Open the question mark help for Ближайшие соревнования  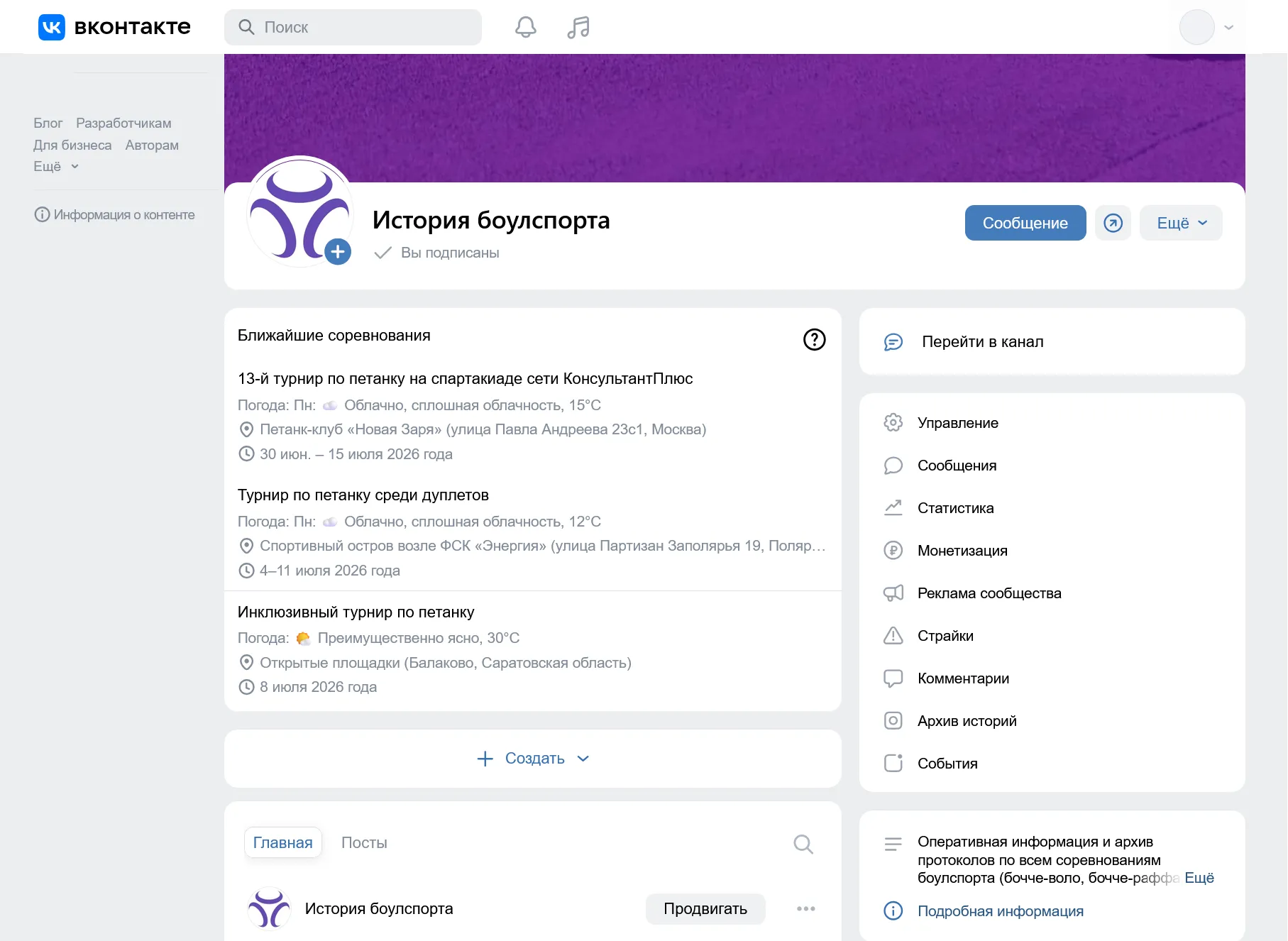tap(814, 340)
